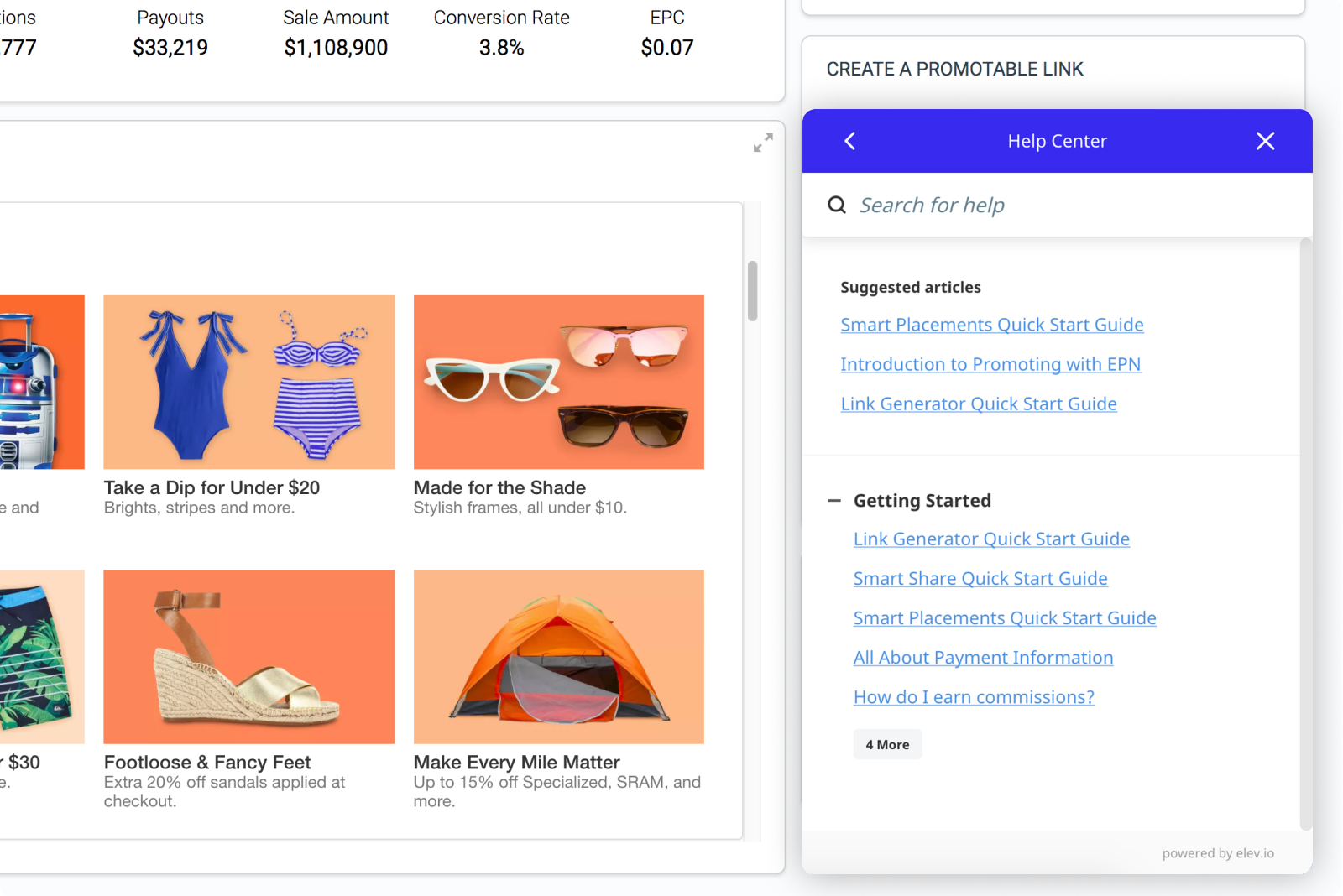Click the promotions list vertical scrollbar
The height and width of the screenshot is (896, 1343).
coord(753,290)
